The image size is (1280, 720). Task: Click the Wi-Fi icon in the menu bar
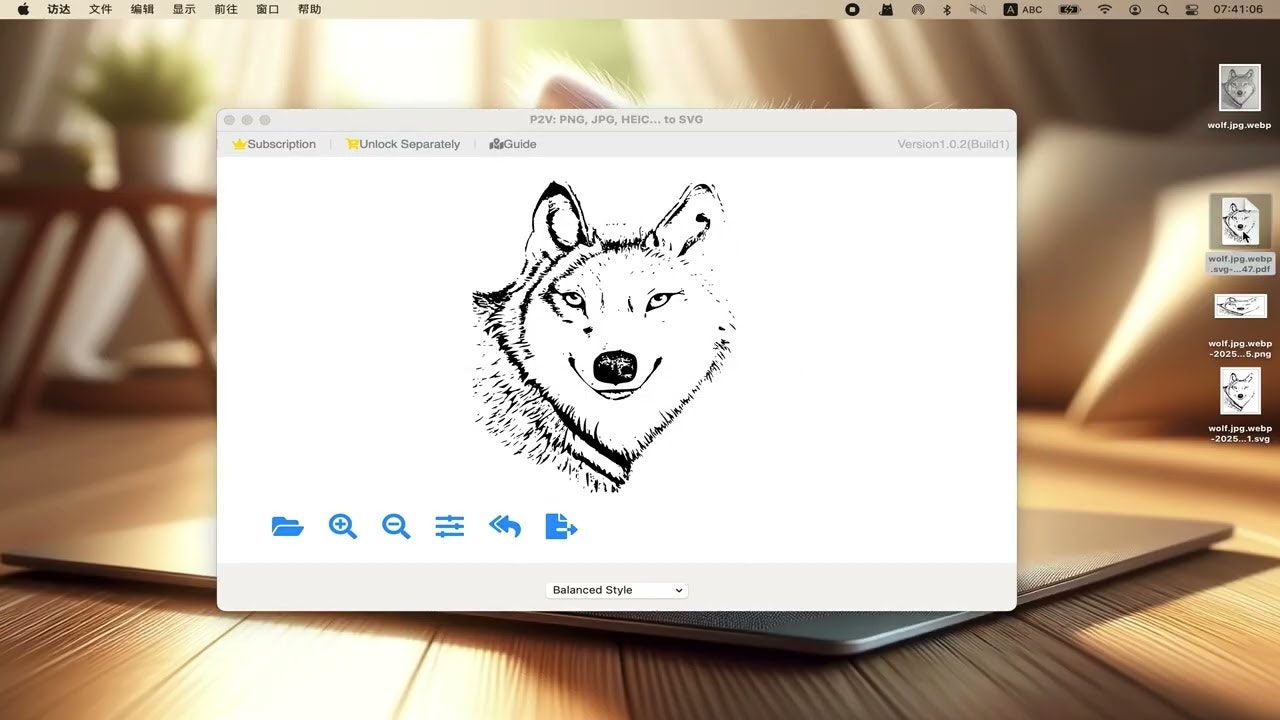pos(1104,9)
